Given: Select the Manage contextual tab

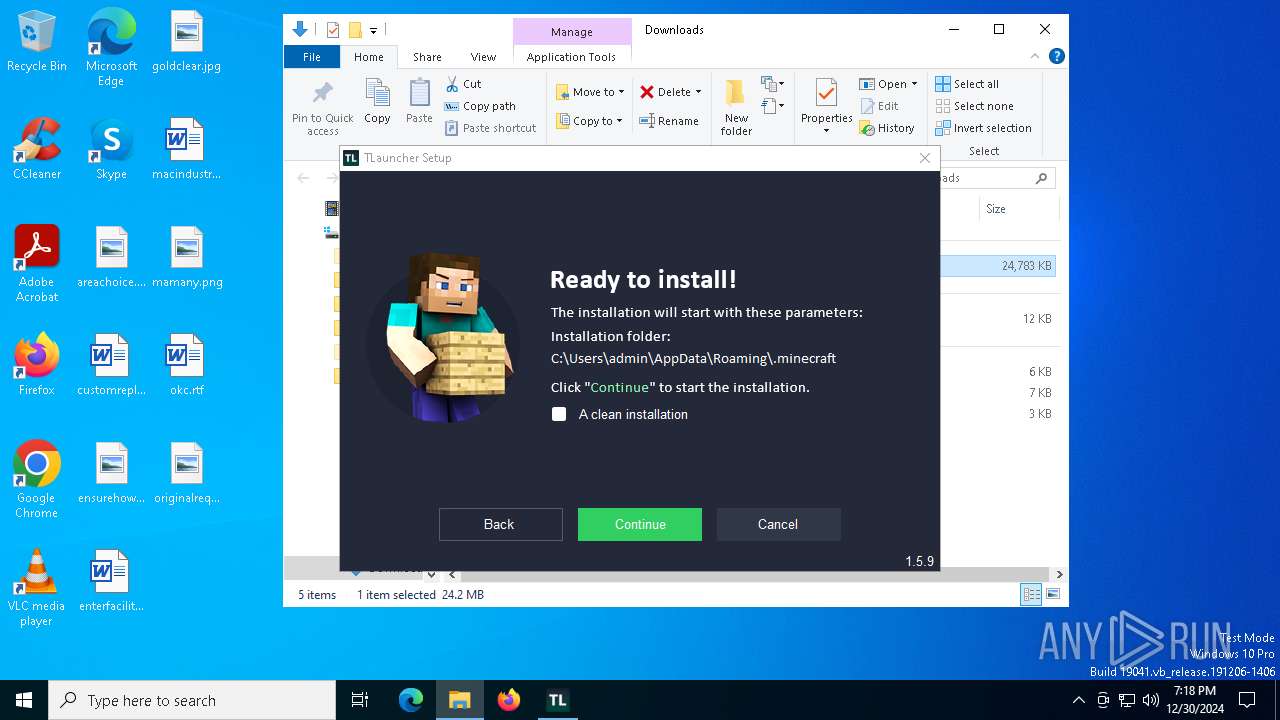Looking at the screenshot, I should [572, 32].
